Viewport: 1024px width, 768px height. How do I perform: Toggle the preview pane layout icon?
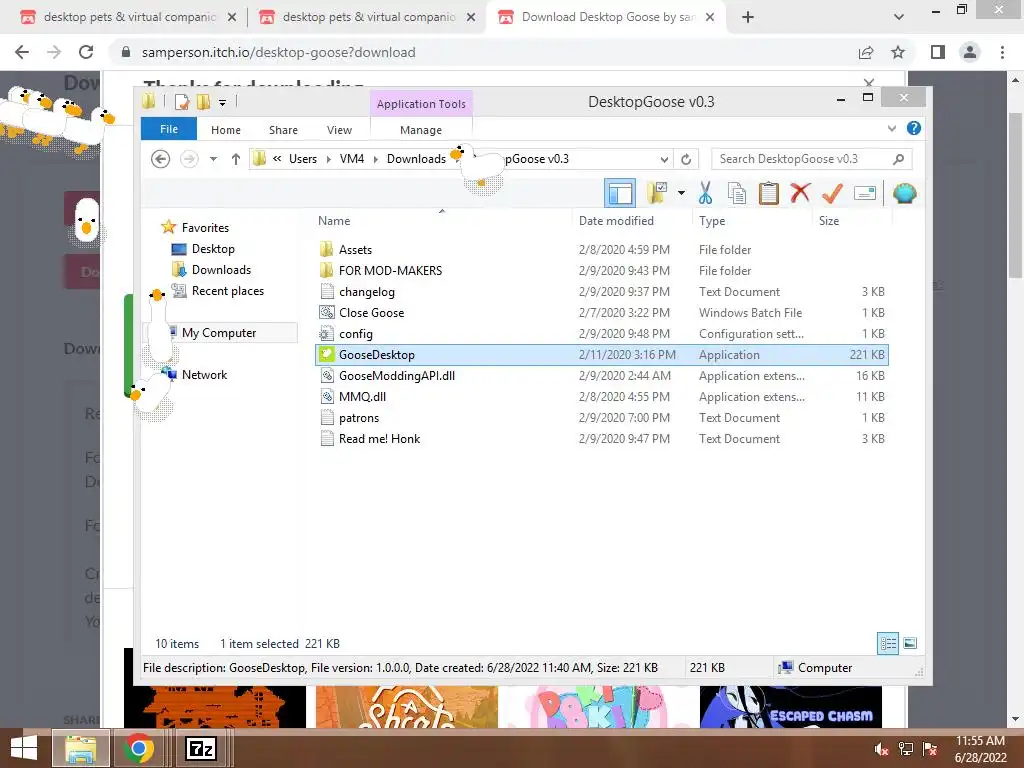(x=620, y=193)
